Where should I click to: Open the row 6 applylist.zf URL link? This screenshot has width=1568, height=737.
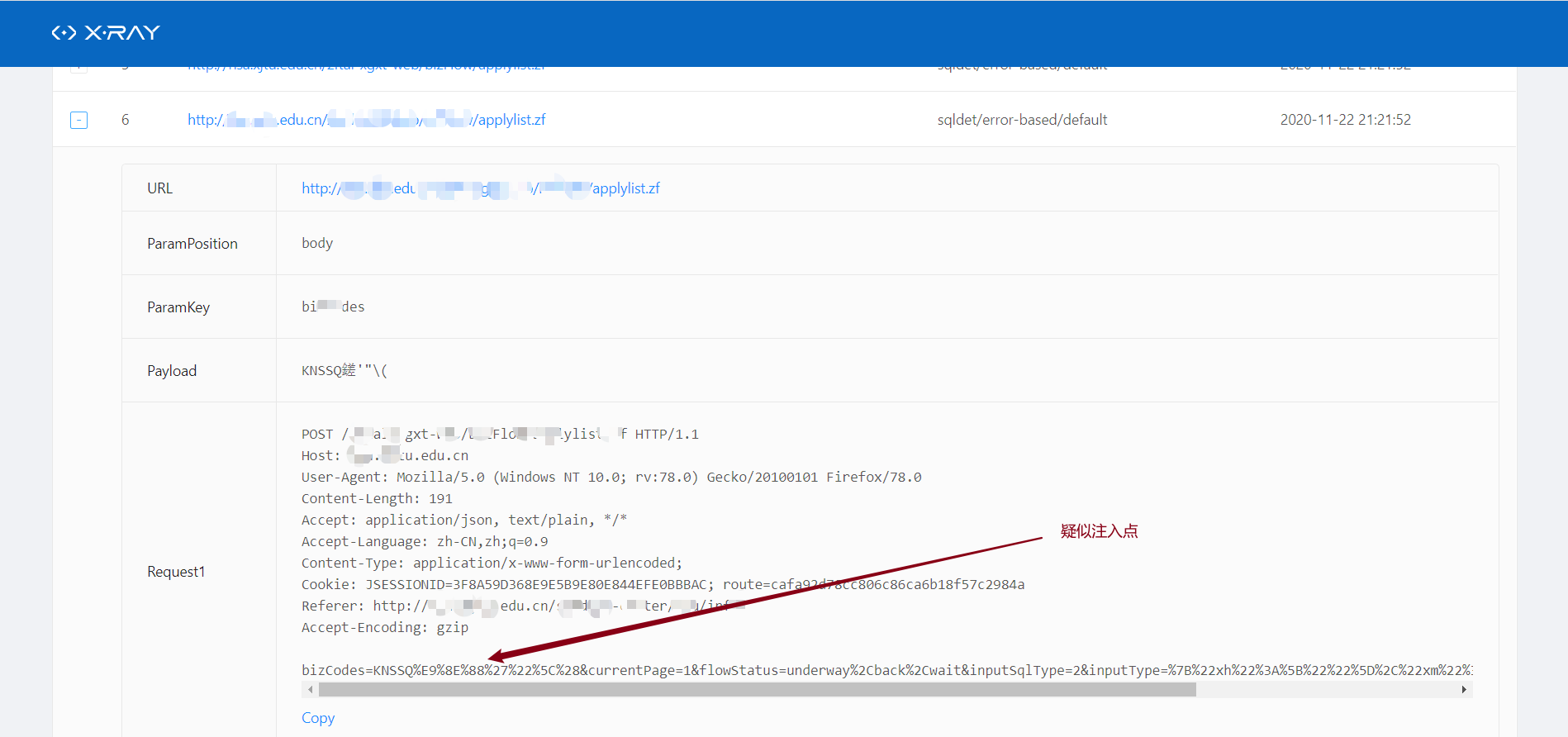coord(366,119)
